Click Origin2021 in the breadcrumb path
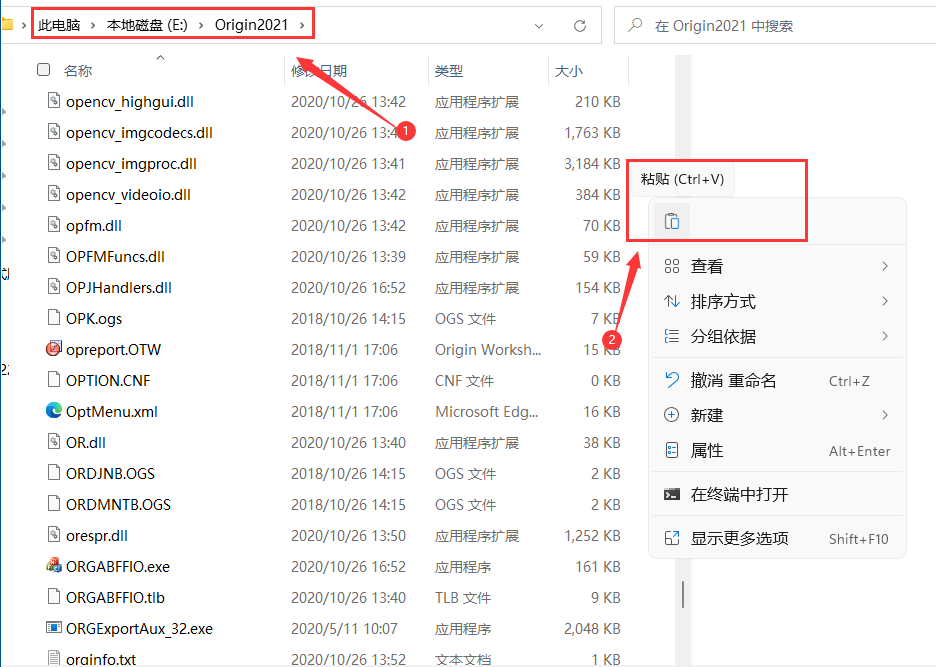 [251, 25]
